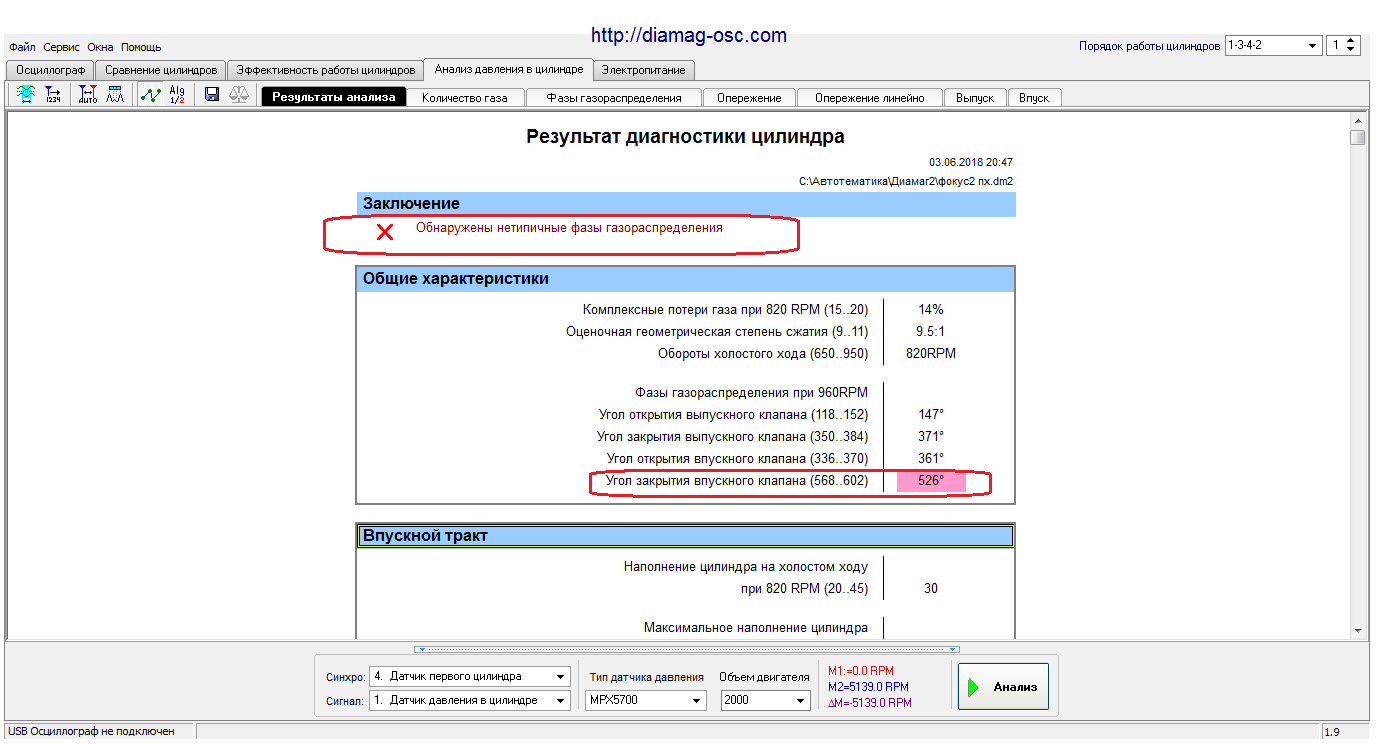Expand the Сигнал dropdown Датчик давления в цилиндре
This screenshot has width=1382, height=744.
561,700
